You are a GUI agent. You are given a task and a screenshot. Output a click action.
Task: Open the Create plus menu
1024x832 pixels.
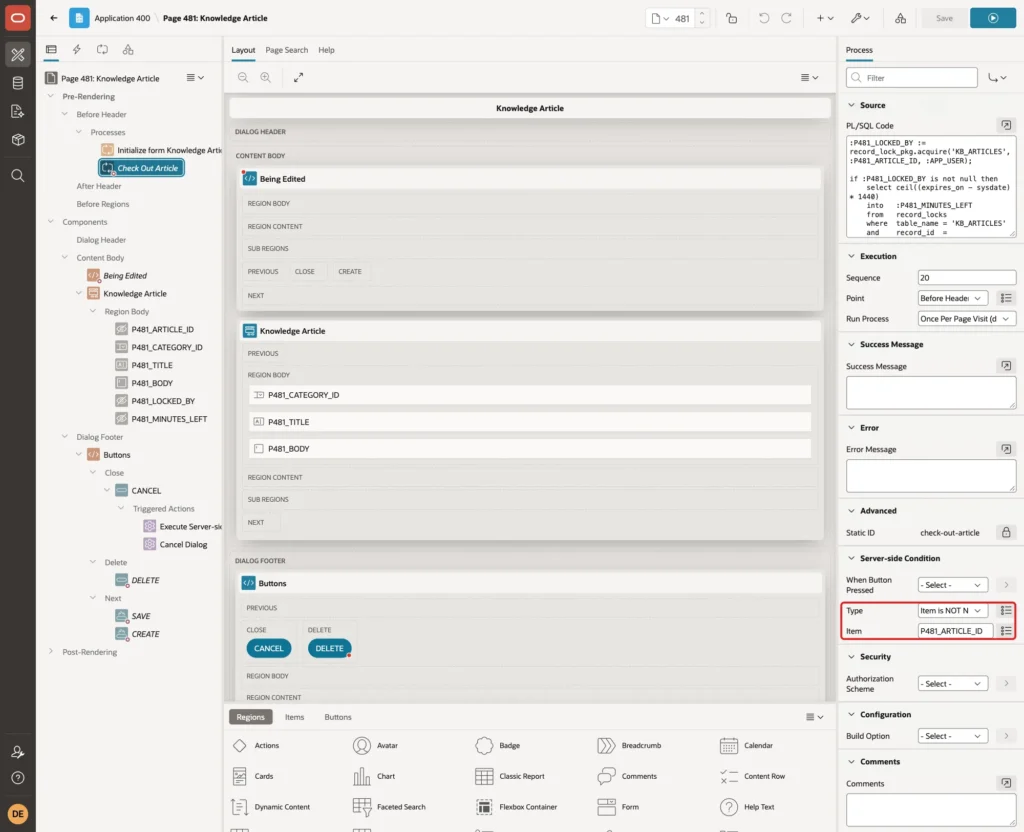coord(825,18)
